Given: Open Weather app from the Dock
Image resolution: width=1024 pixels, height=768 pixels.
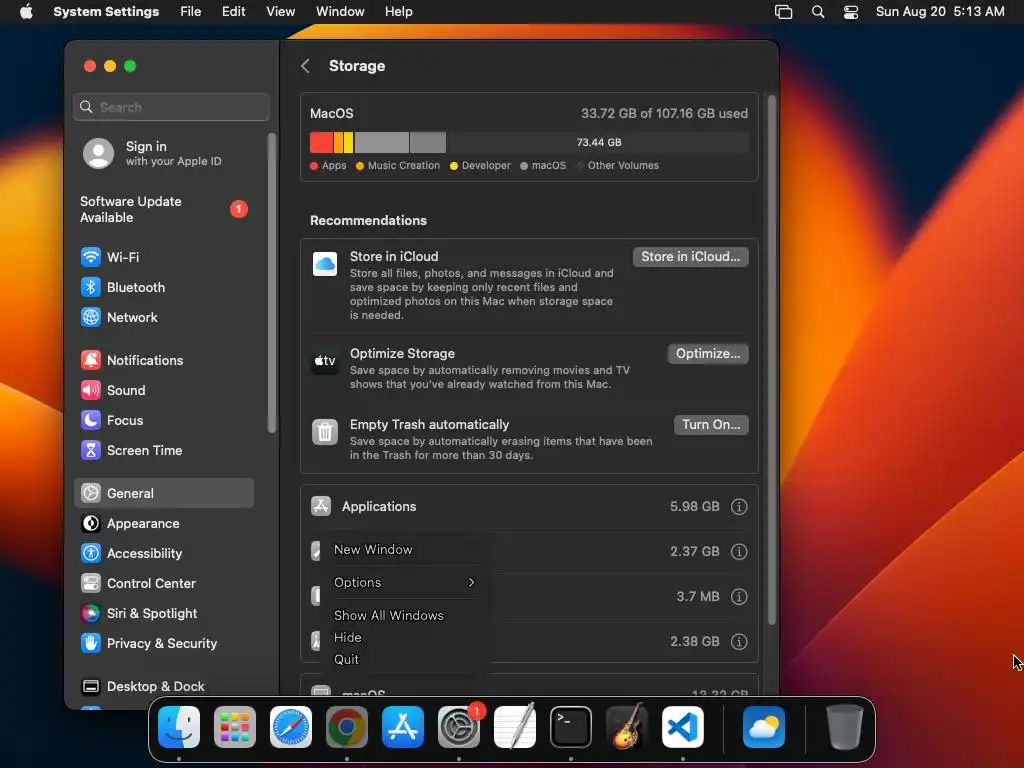Looking at the screenshot, I should point(763,727).
